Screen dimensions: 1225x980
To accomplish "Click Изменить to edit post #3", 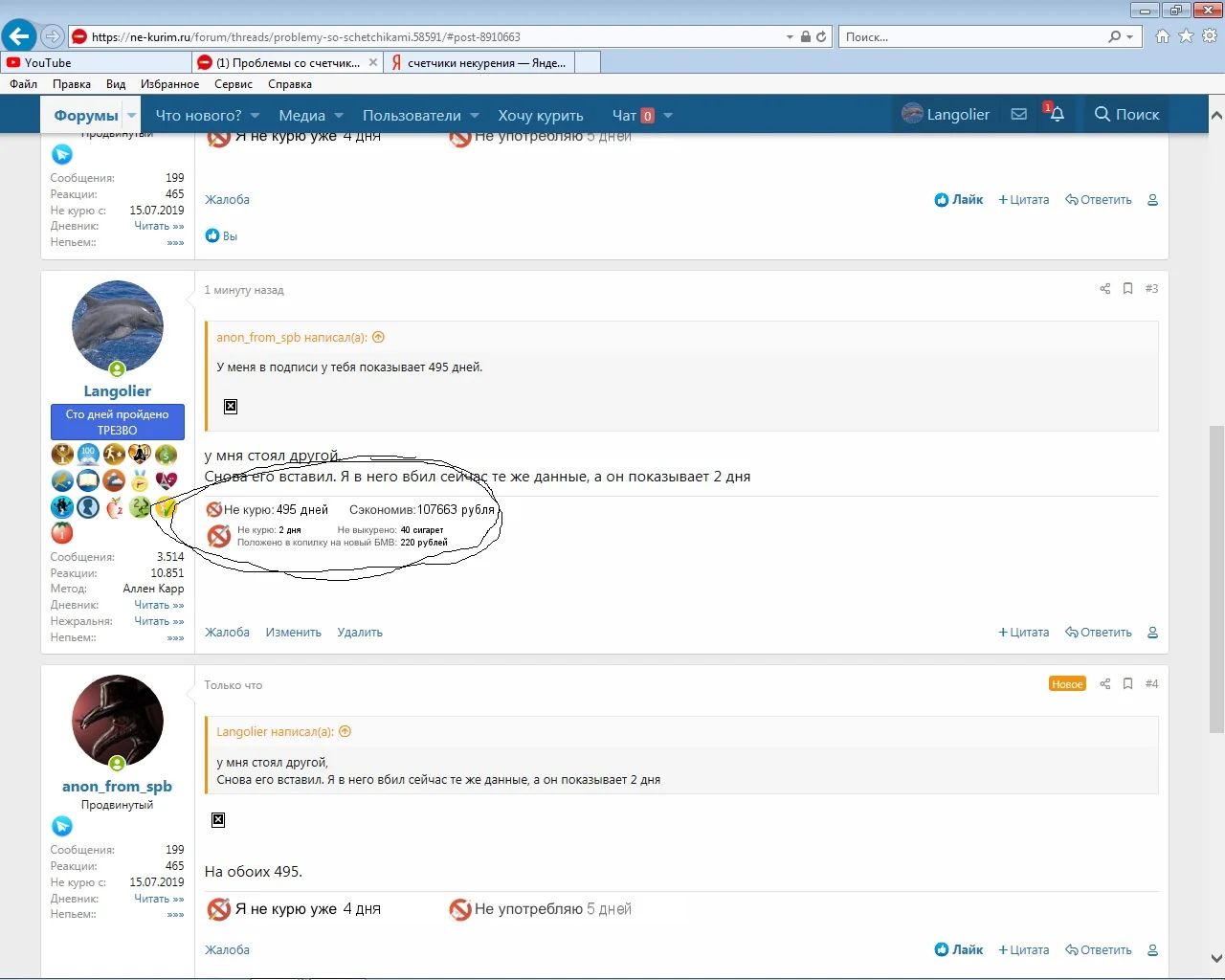I will (294, 633).
